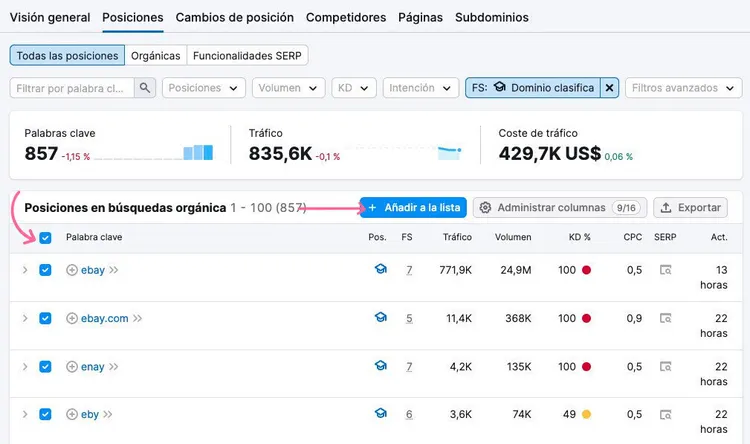Expand the ebay.com keyword row
Screen dimensions: 750x444
pos(25,318)
